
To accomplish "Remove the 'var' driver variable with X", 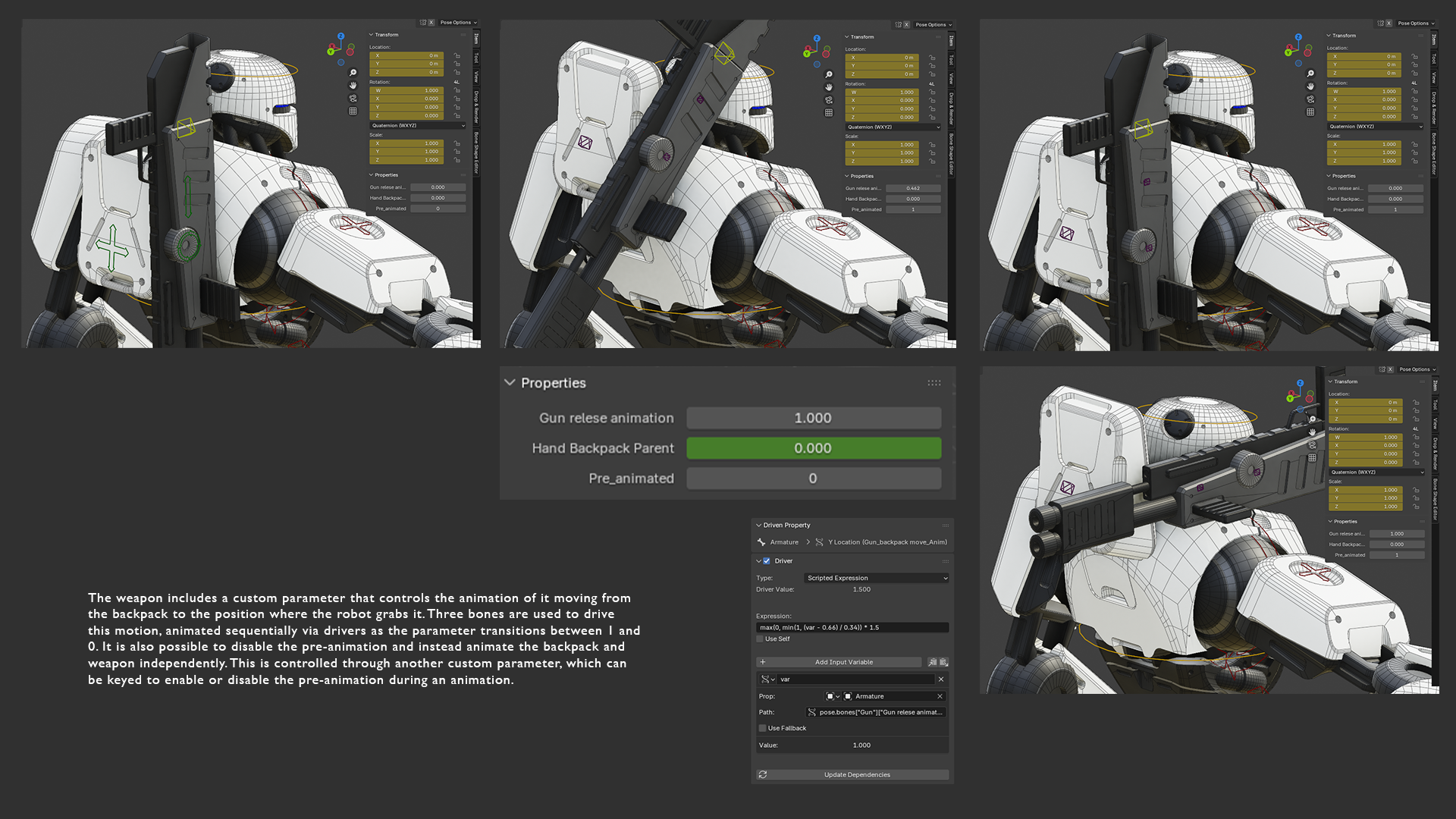I will pyautogui.click(x=941, y=679).
